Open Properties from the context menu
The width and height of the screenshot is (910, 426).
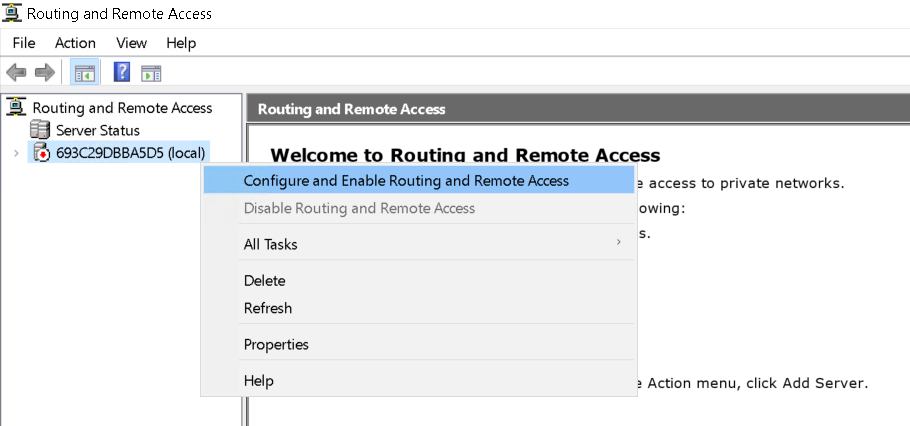tap(276, 345)
